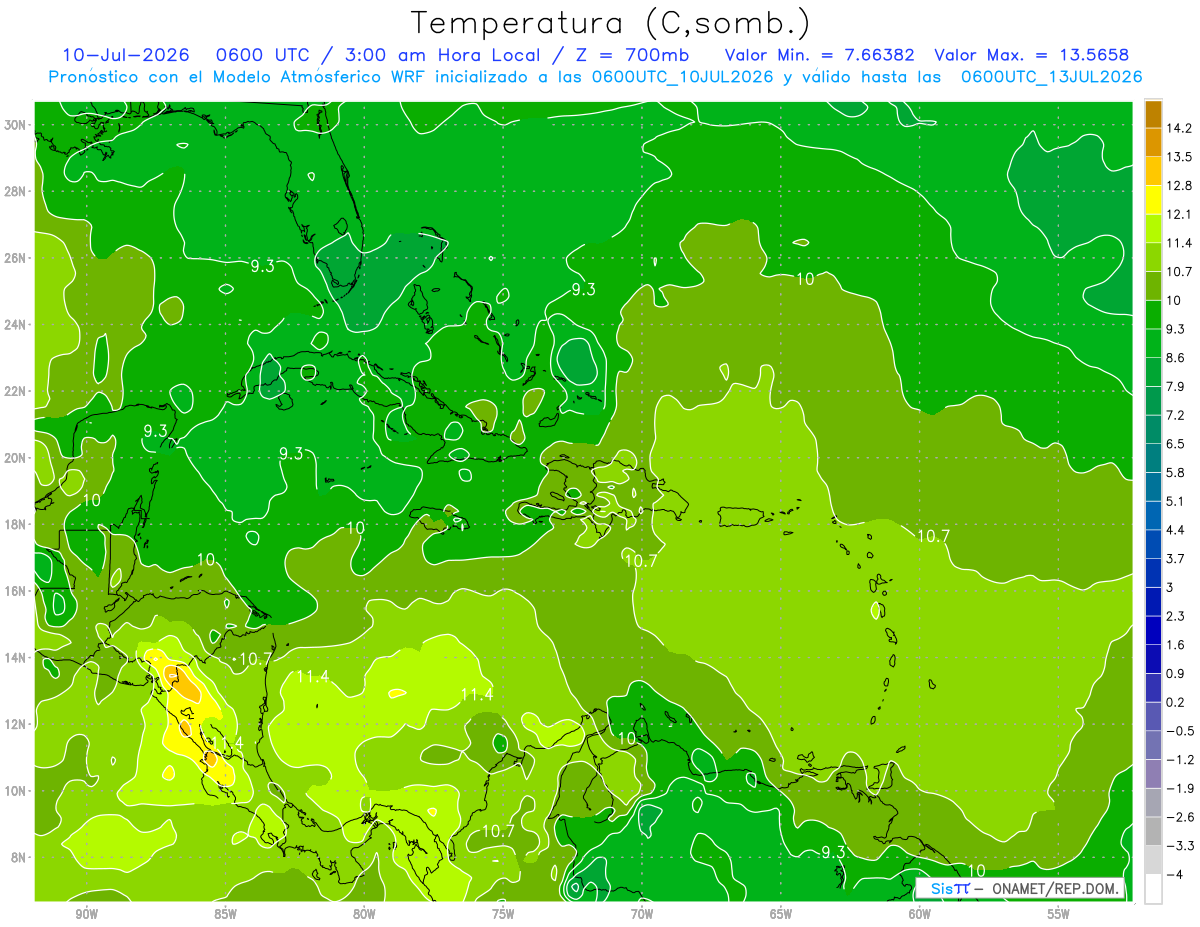1200x927 pixels.
Task: Click the 0.9 label on the color scale
Action: [x=1175, y=674]
